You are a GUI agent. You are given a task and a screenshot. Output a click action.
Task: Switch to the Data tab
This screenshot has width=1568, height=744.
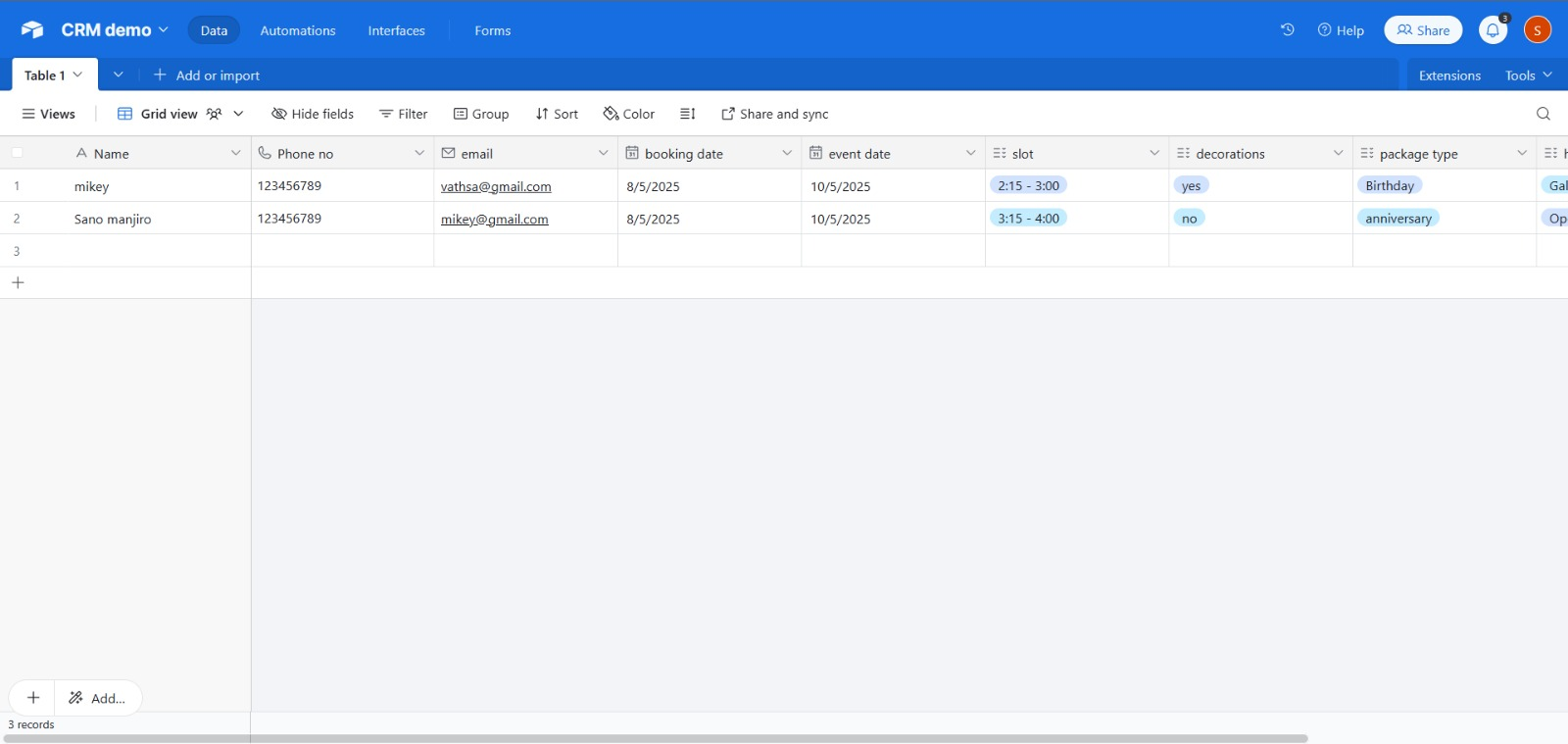coord(214,30)
